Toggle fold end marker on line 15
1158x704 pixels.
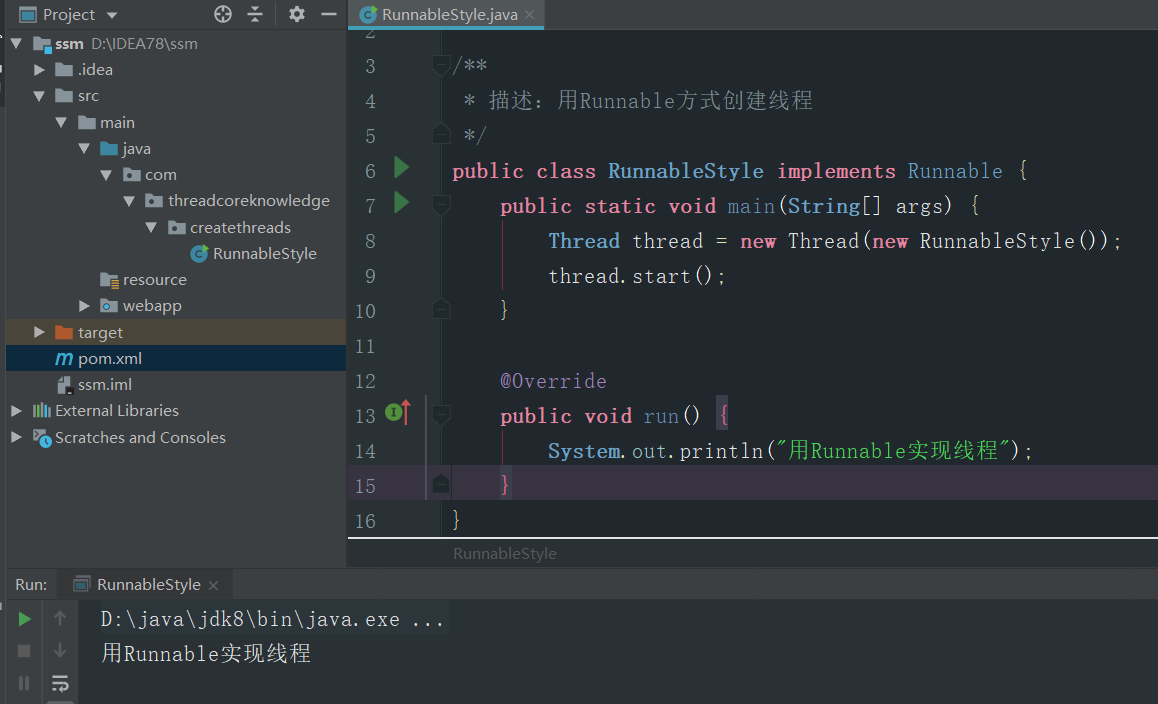point(441,484)
